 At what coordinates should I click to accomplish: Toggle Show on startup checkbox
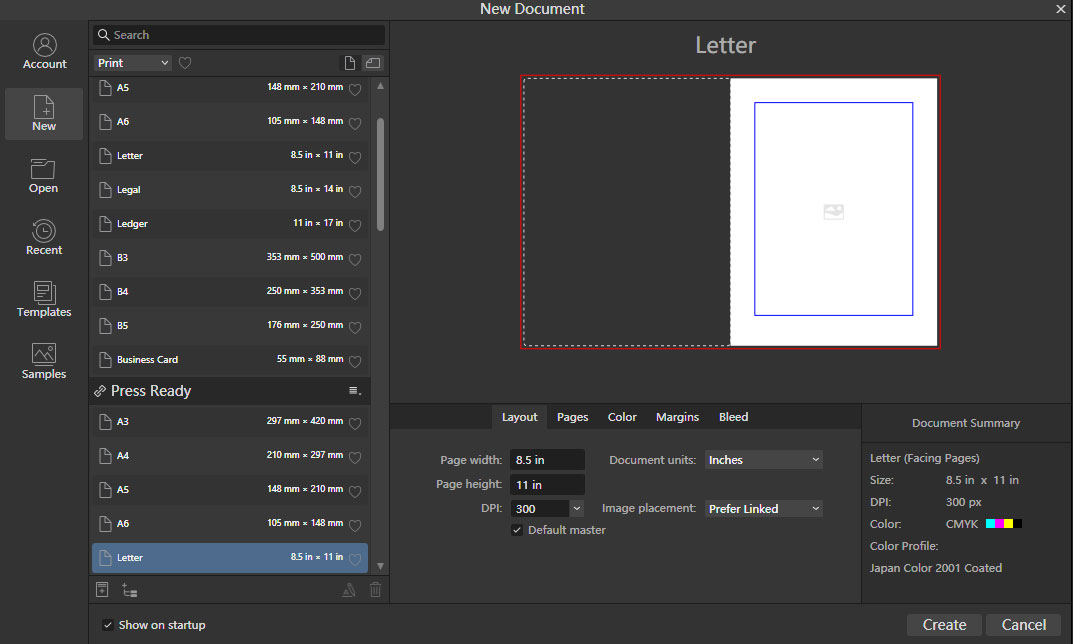(108, 625)
